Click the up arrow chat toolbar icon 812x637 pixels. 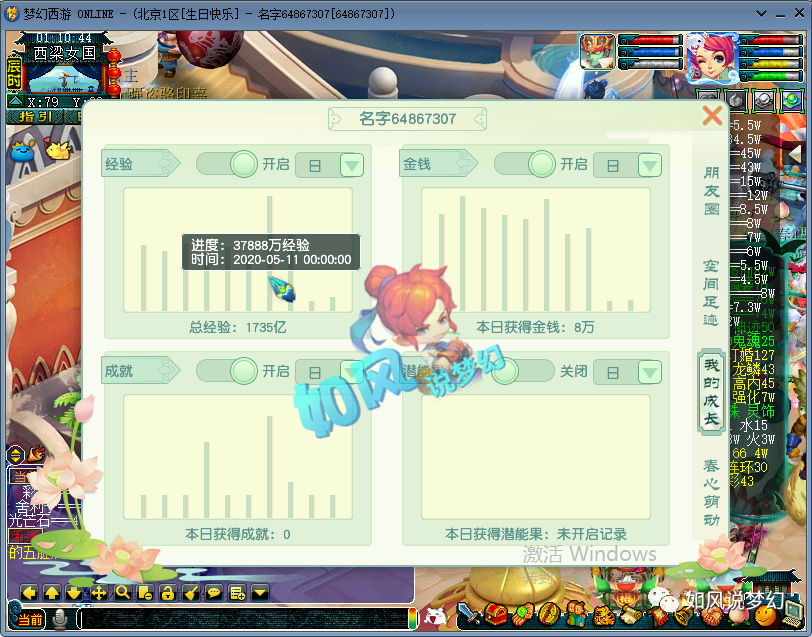pos(52,593)
